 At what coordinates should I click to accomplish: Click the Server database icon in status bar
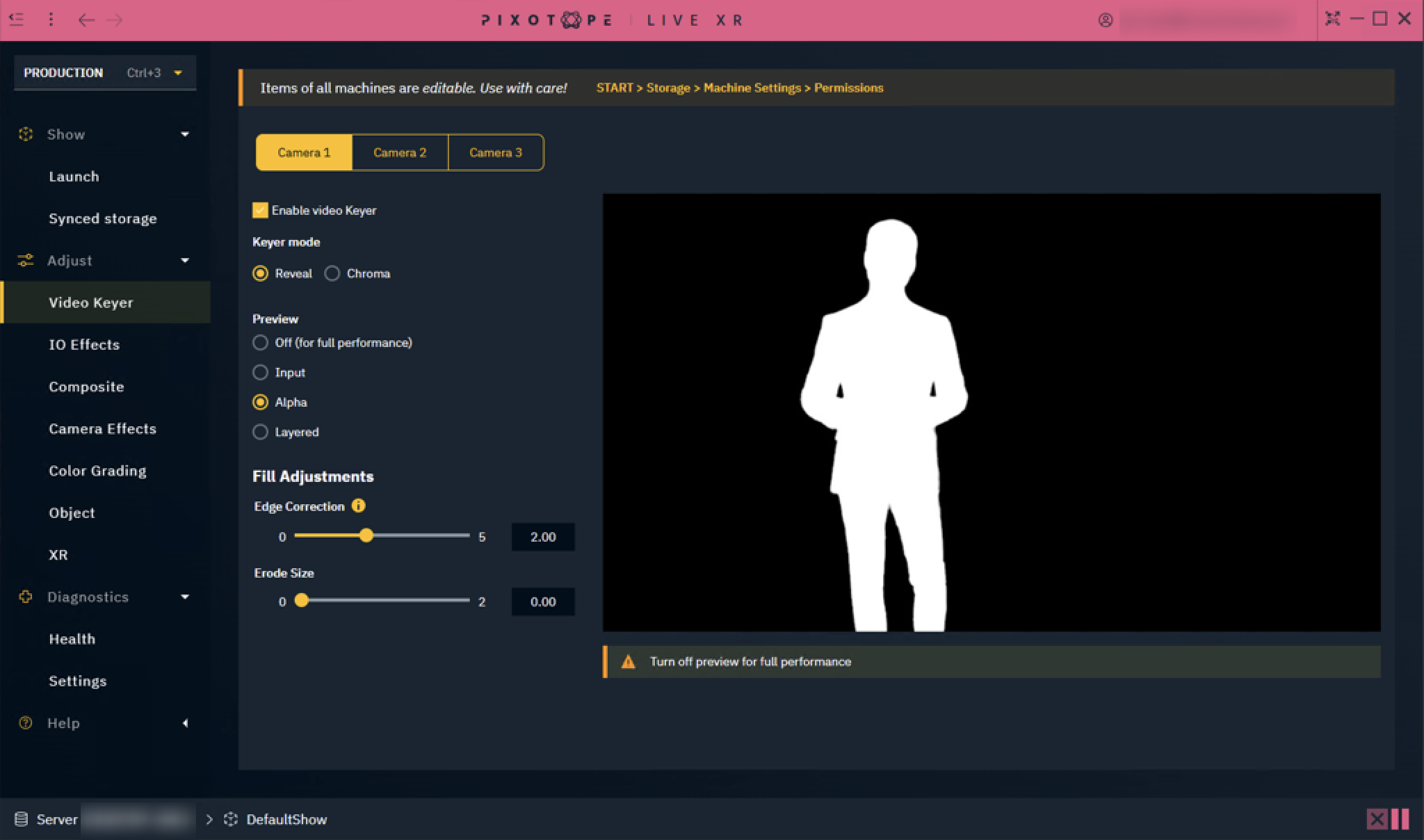click(21, 819)
